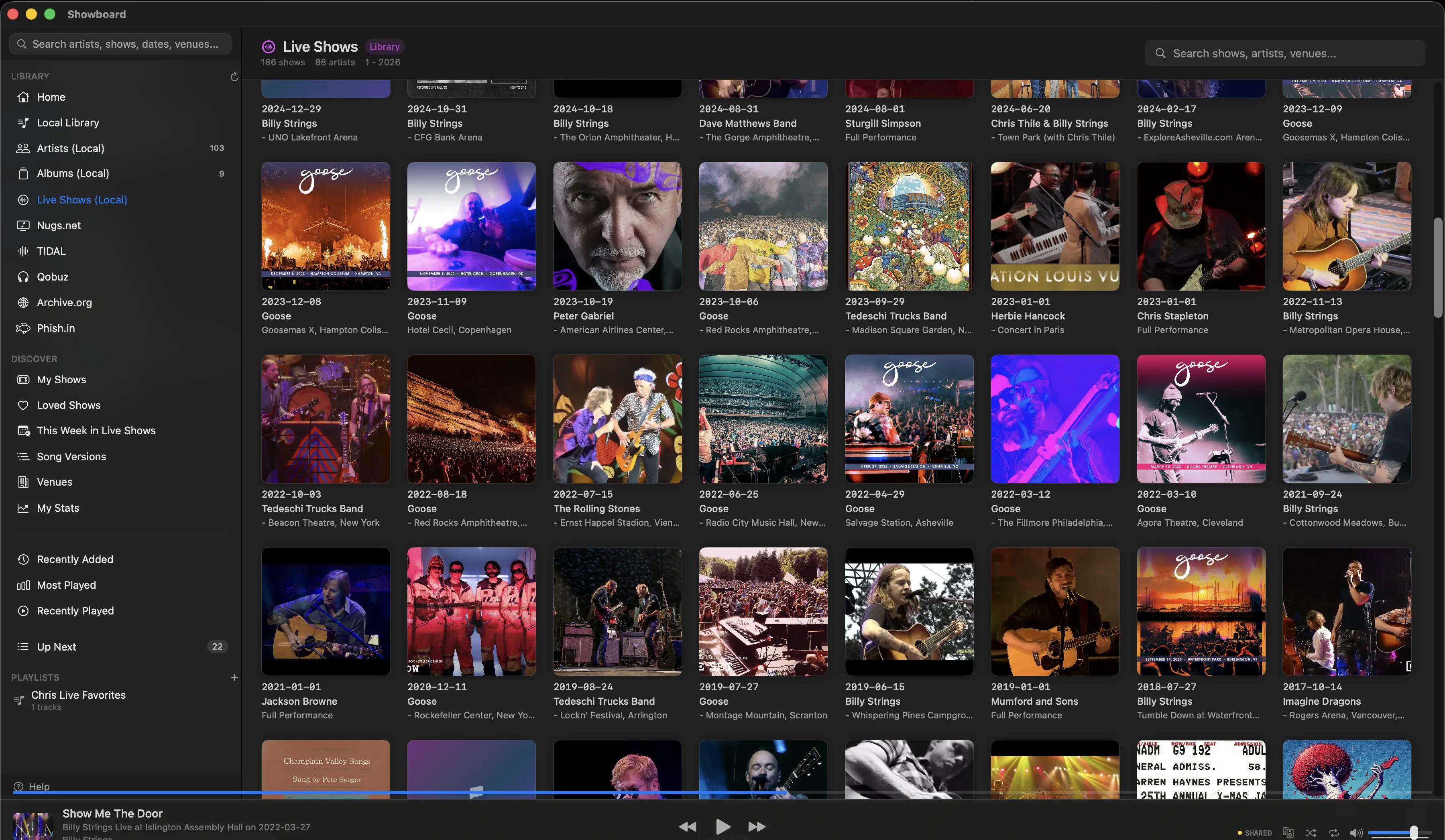Open Live Shows (Local) in sidebar

[x=82, y=199]
